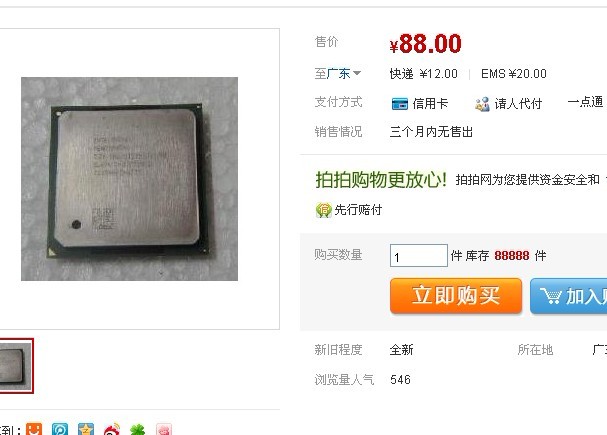This screenshot has height=435, width=607.
Task: Click the green clover share icon
Action: 137,430
